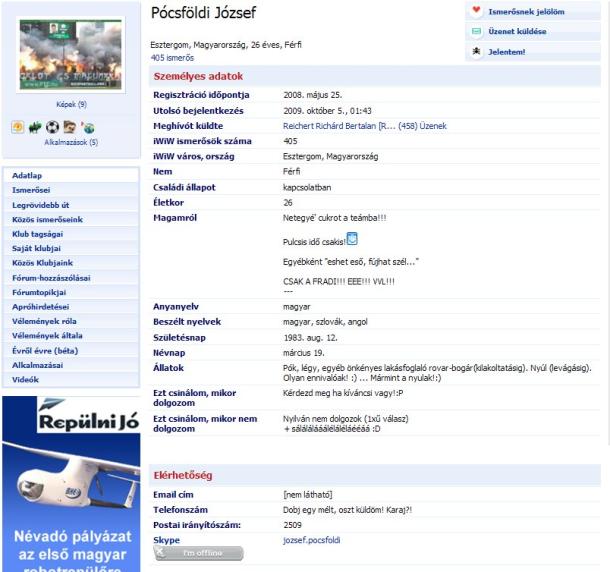
Task: Click the registration date 2008. május 25.
Action: tap(312, 95)
